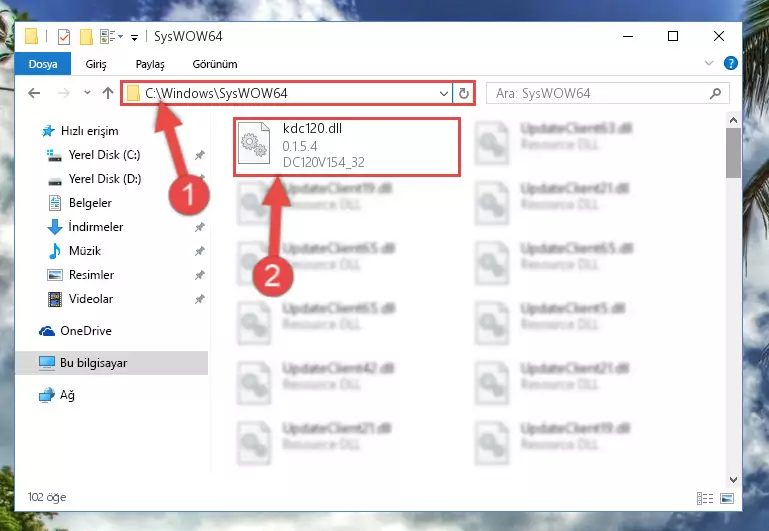Click the Ağ network icon
Screen dimensions: 769x531
(47, 395)
